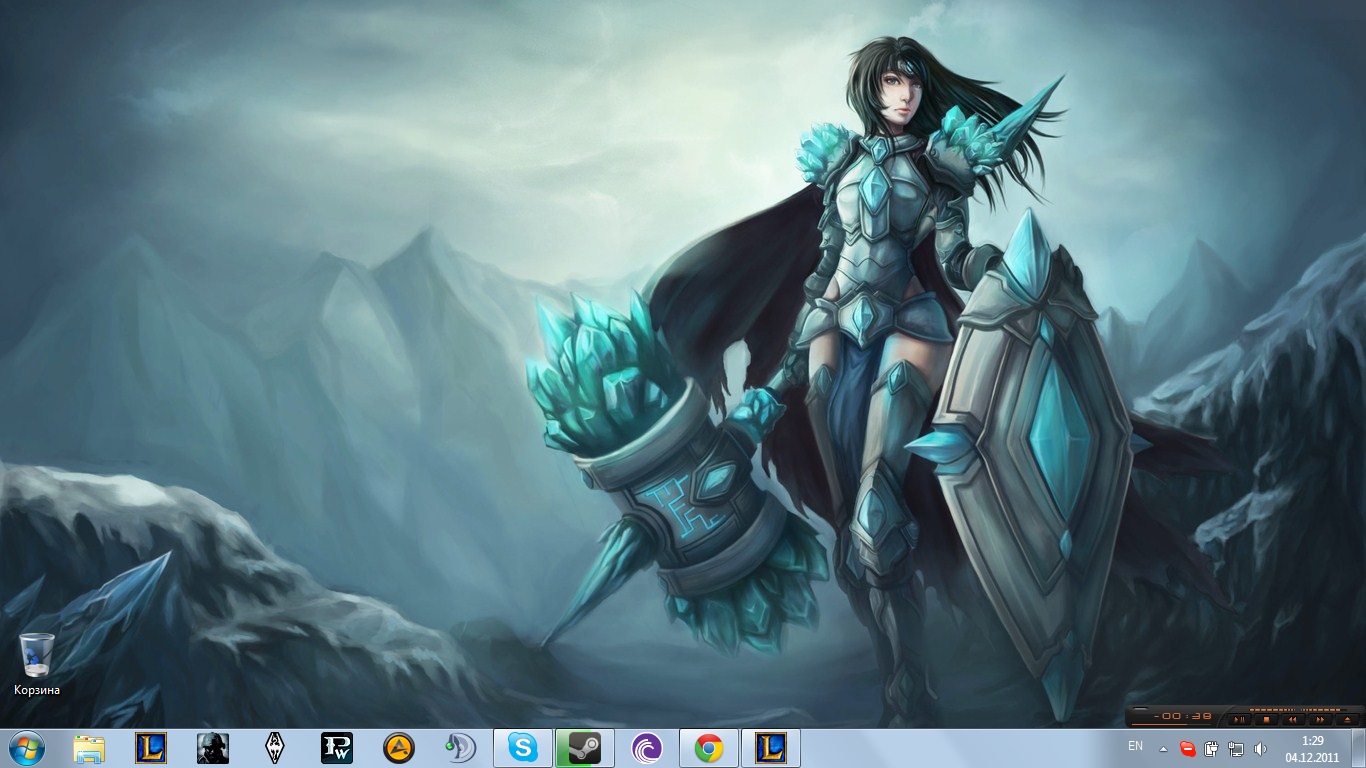Click the eject button in mini player
The image size is (1366, 768).
(x=1346, y=719)
